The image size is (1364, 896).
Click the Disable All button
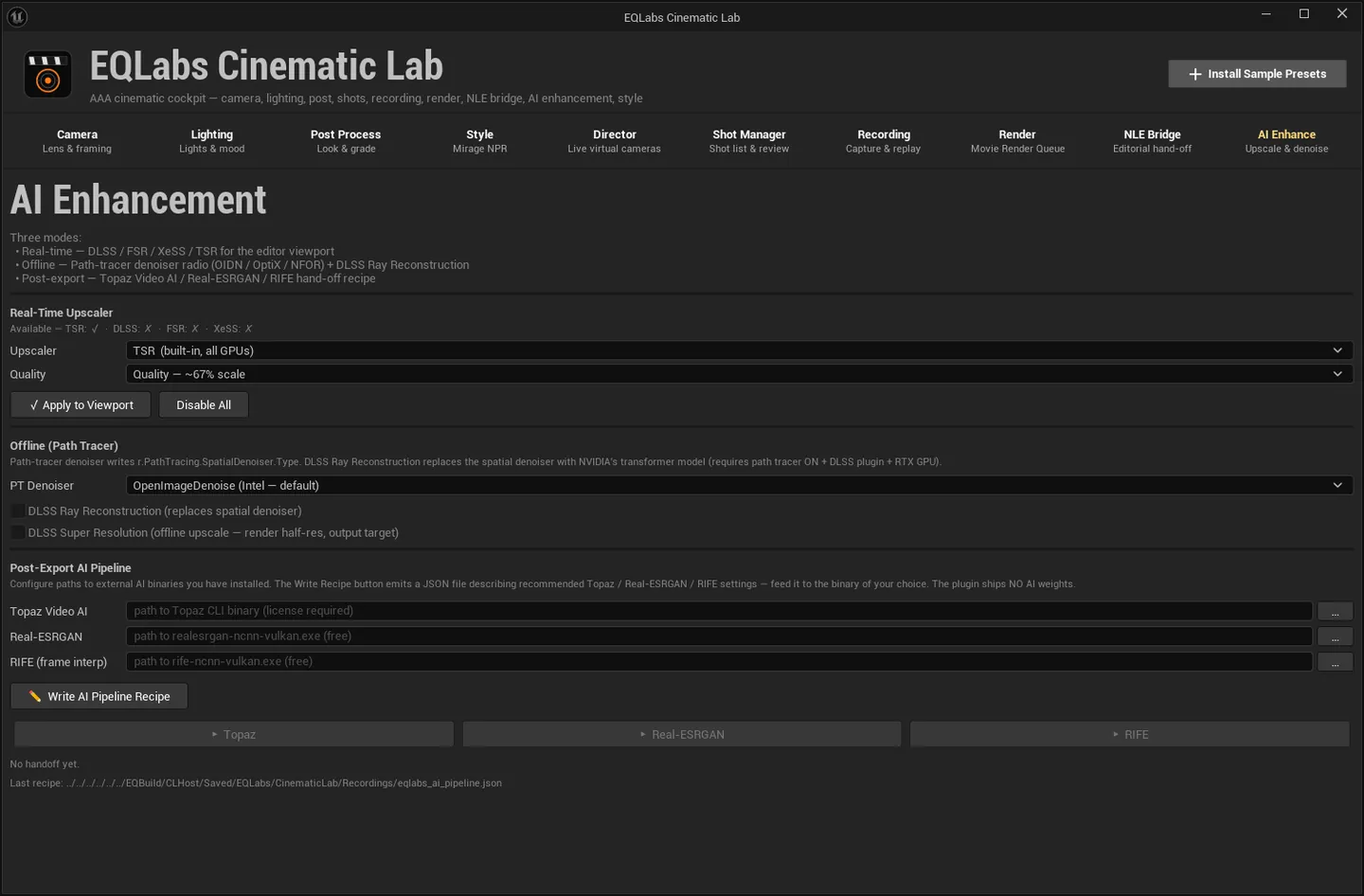[x=204, y=405]
